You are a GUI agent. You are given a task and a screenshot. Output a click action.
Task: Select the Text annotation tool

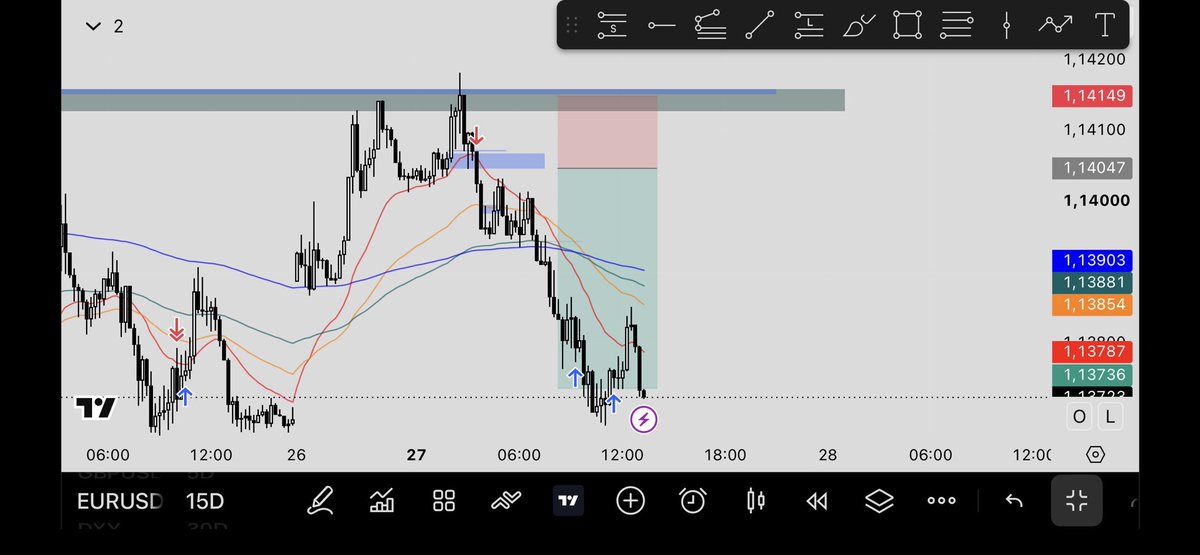pyautogui.click(x=1104, y=25)
